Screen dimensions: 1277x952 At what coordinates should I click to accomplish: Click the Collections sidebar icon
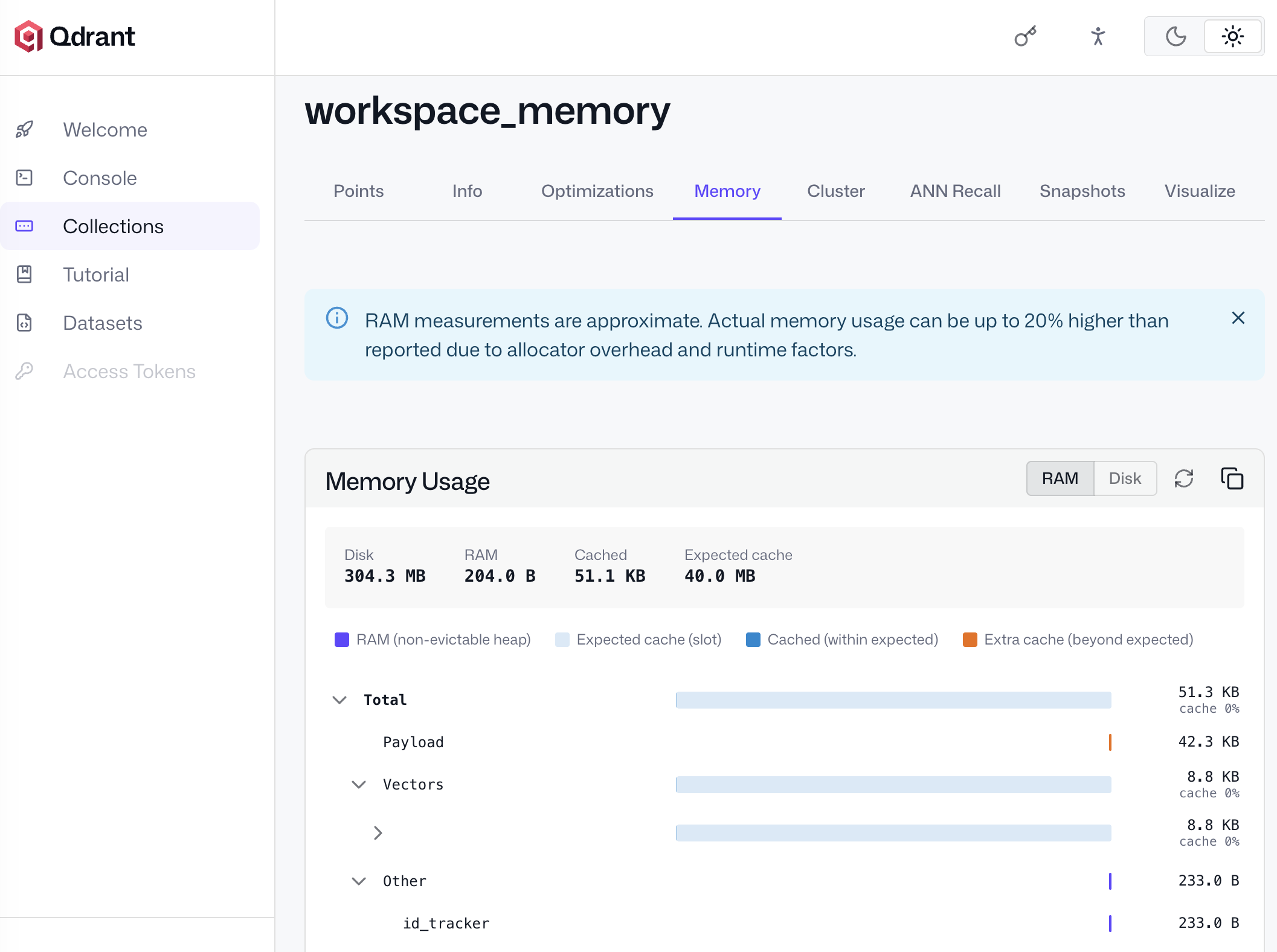pos(24,226)
